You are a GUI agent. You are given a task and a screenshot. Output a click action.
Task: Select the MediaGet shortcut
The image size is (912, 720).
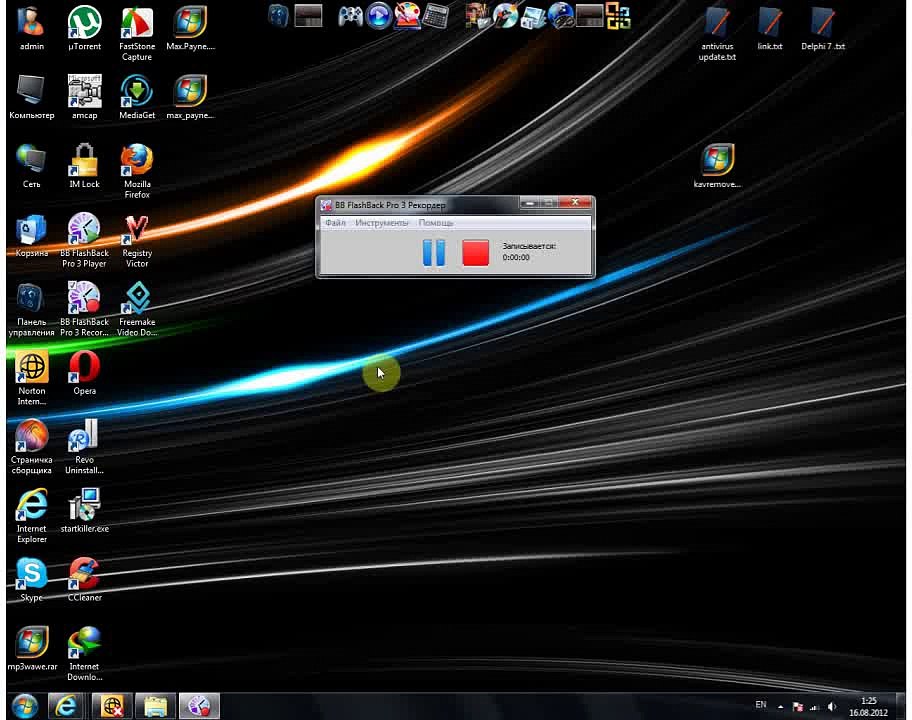pos(137,97)
